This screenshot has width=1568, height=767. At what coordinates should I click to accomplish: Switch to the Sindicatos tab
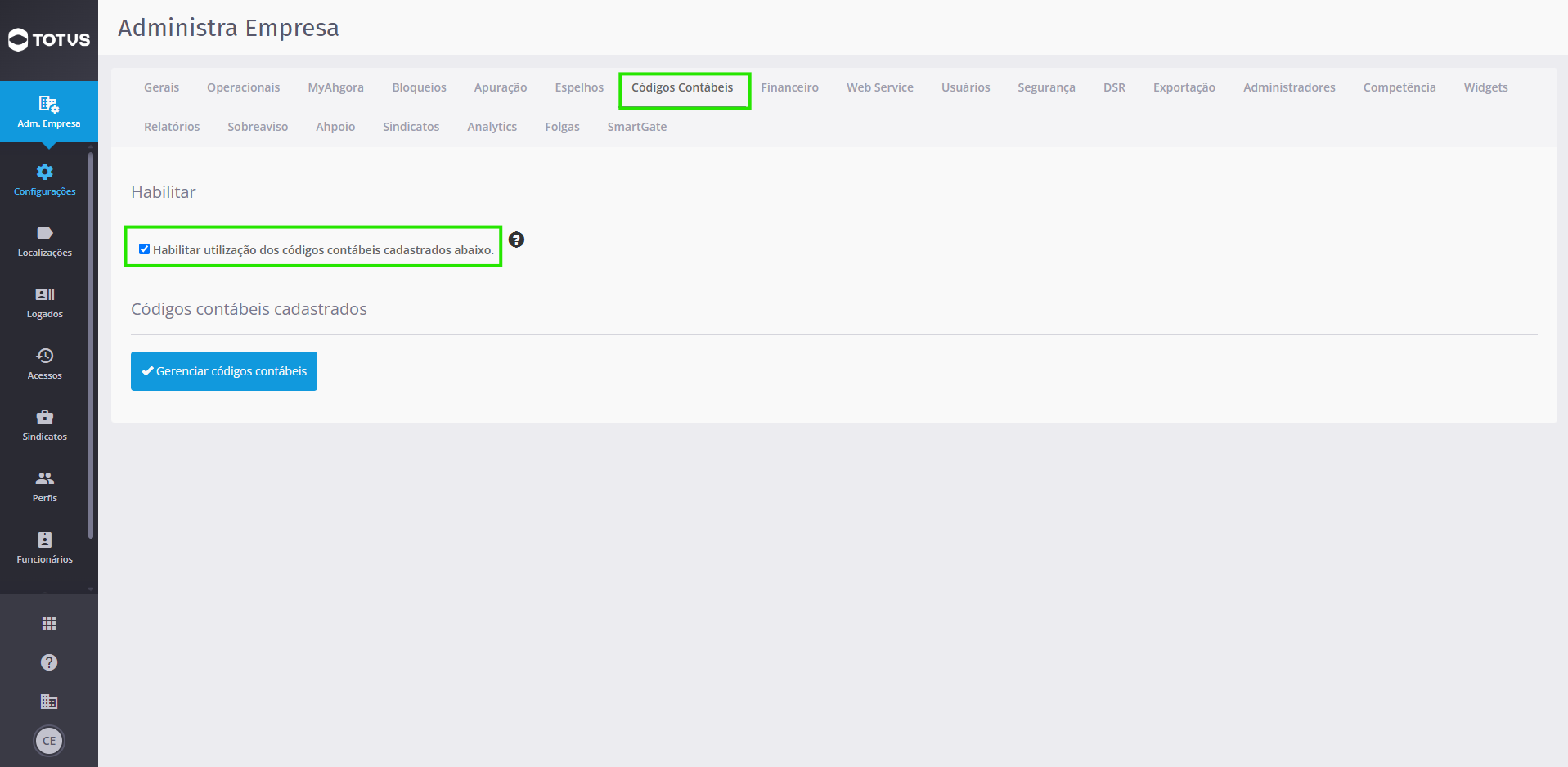pyautogui.click(x=411, y=127)
